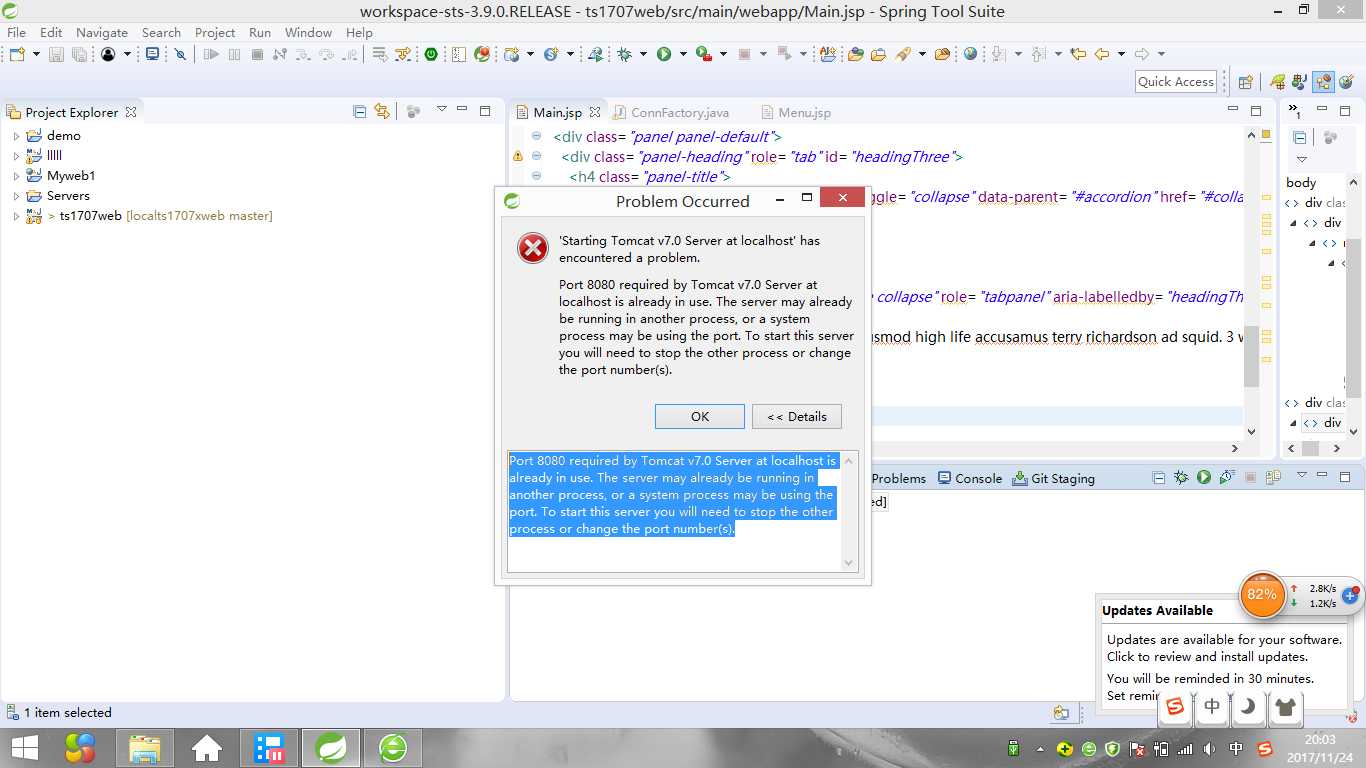Click the green Run toolbar button

pyautogui.click(x=664, y=54)
